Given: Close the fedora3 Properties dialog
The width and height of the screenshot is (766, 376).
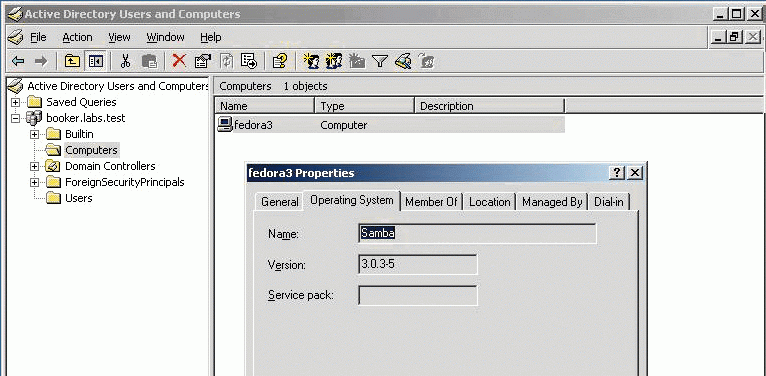Looking at the screenshot, I should 635,173.
